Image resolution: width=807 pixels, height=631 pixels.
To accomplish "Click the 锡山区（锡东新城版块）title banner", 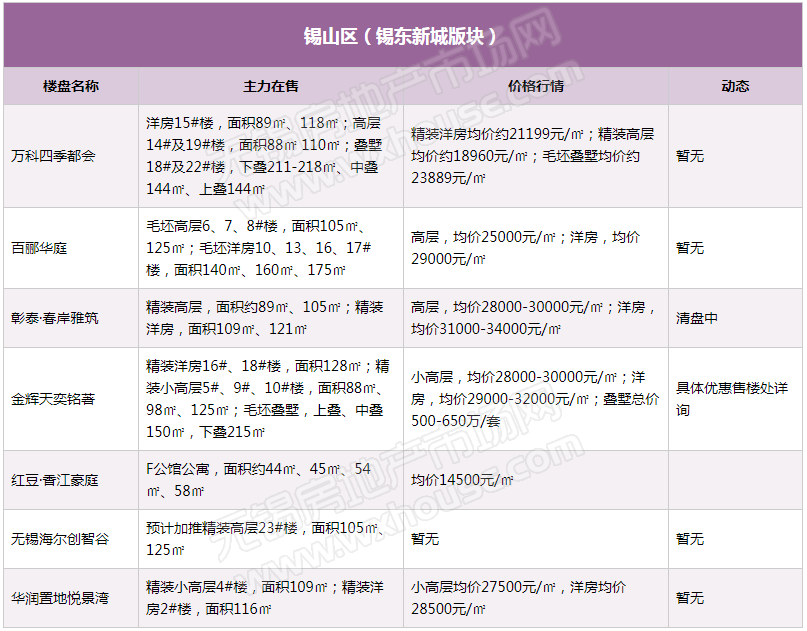I will tap(402, 36).
